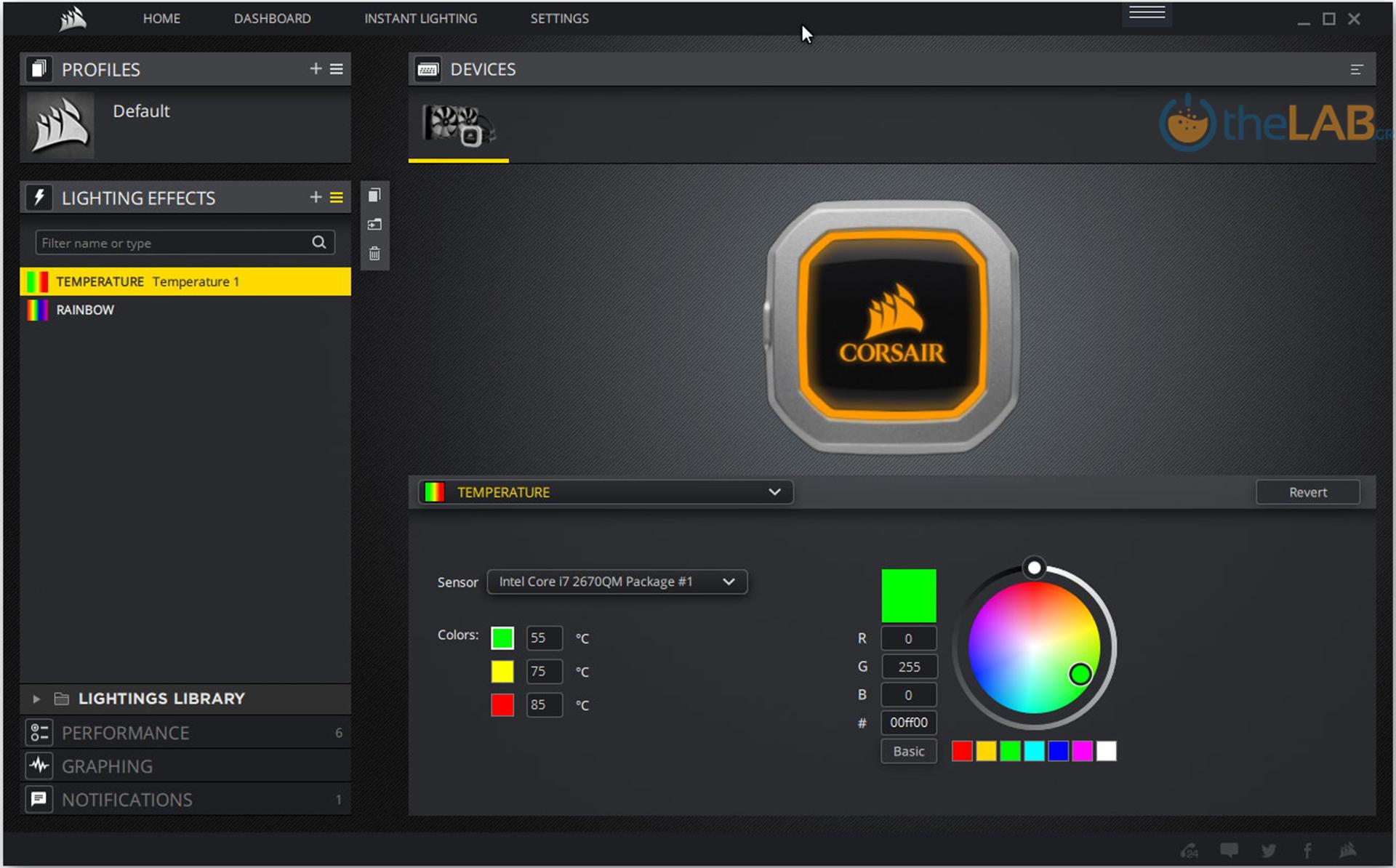
Task: Select the Default profile
Action: tap(185, 124)
